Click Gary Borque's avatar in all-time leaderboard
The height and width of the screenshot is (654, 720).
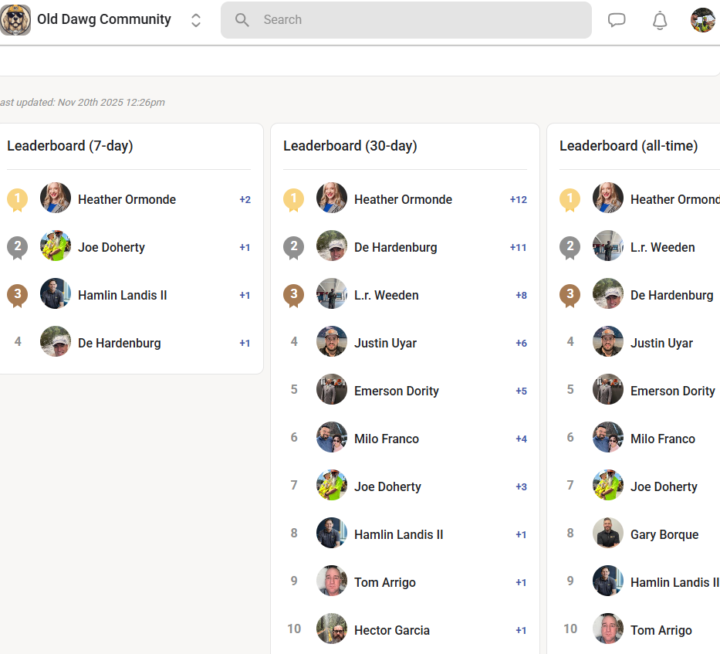608,534
